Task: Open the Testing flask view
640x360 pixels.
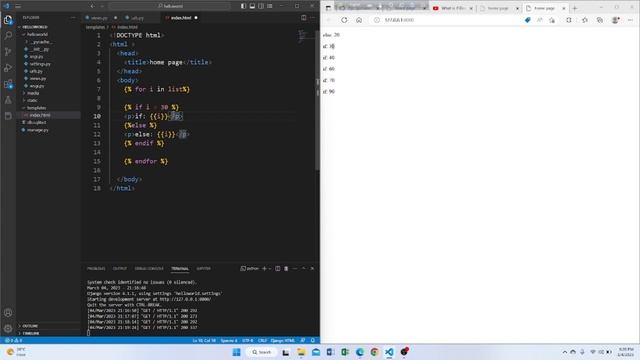Action: pos(8,100)
